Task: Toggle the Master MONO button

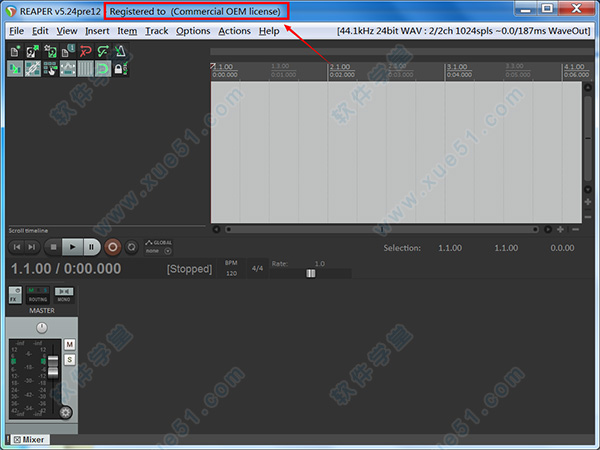Action: [x=63, y=294]
